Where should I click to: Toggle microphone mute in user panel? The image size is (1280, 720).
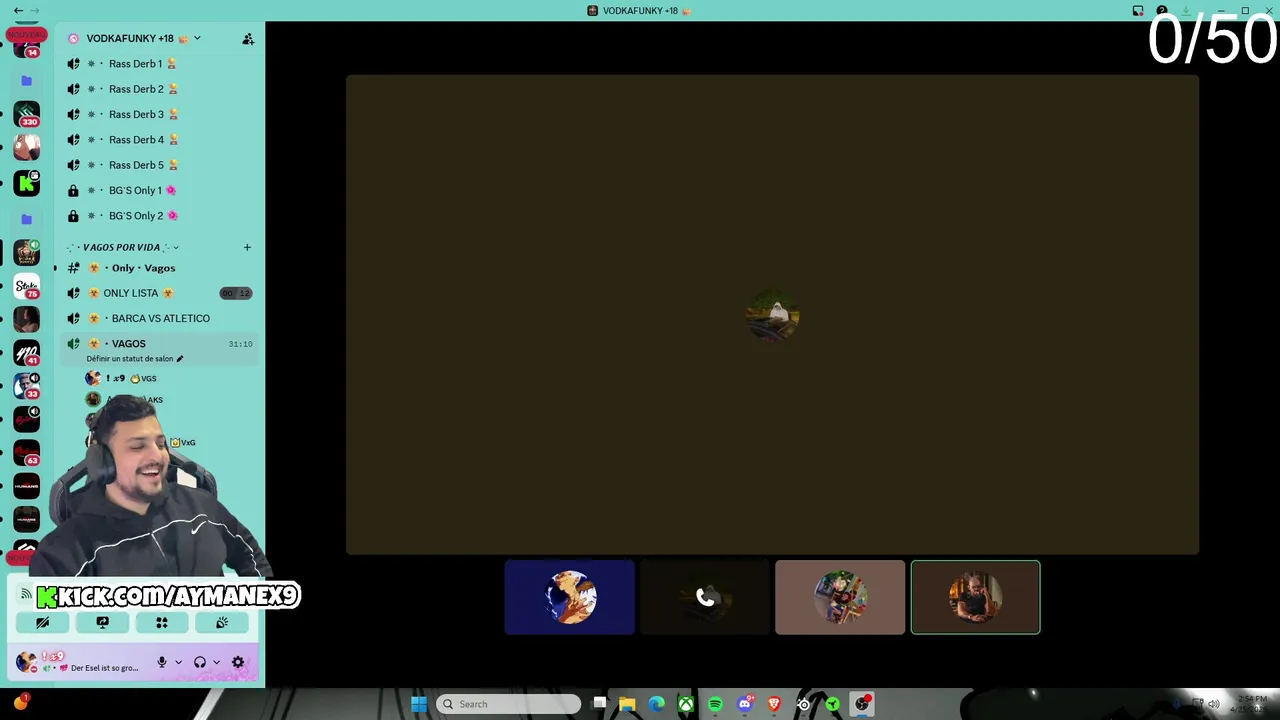(162, 662)
